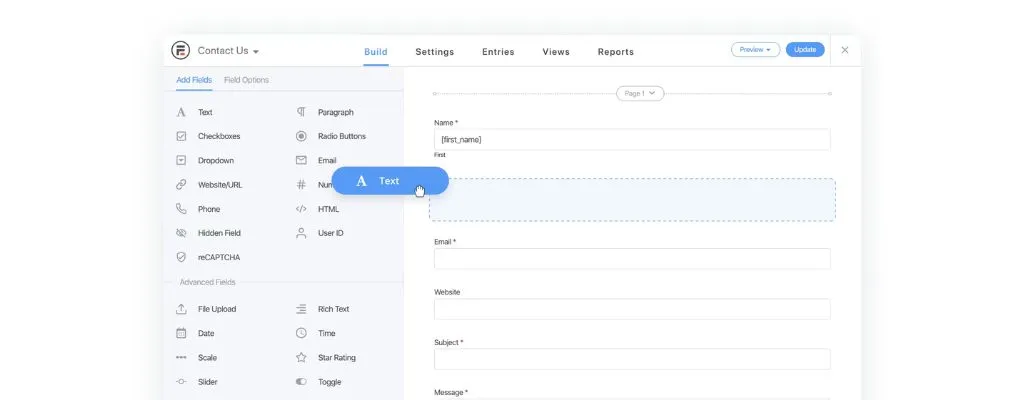
Task: Select the Star Rating field
Action: [325, 358]
